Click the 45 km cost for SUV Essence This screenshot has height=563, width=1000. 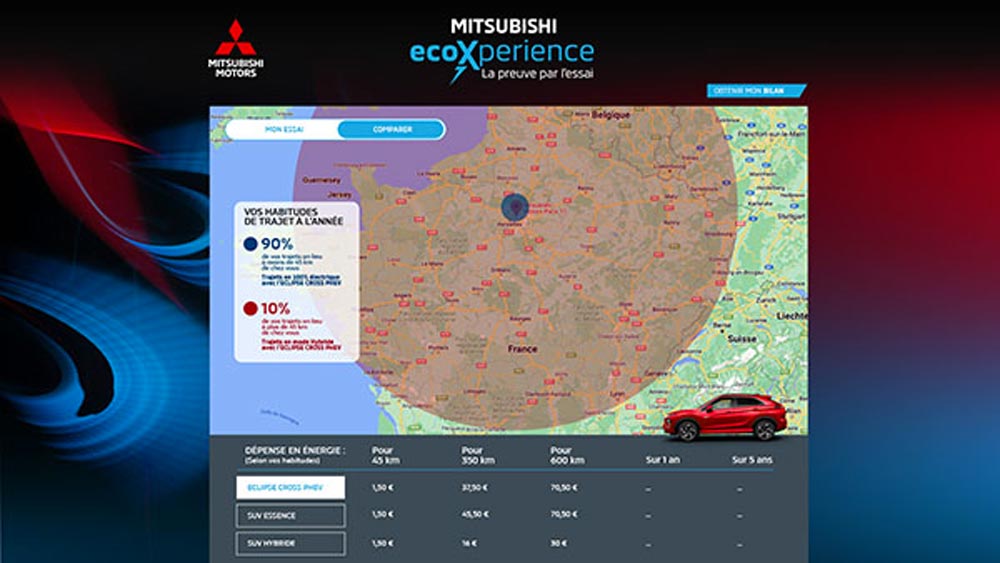(x=383, y=515)
